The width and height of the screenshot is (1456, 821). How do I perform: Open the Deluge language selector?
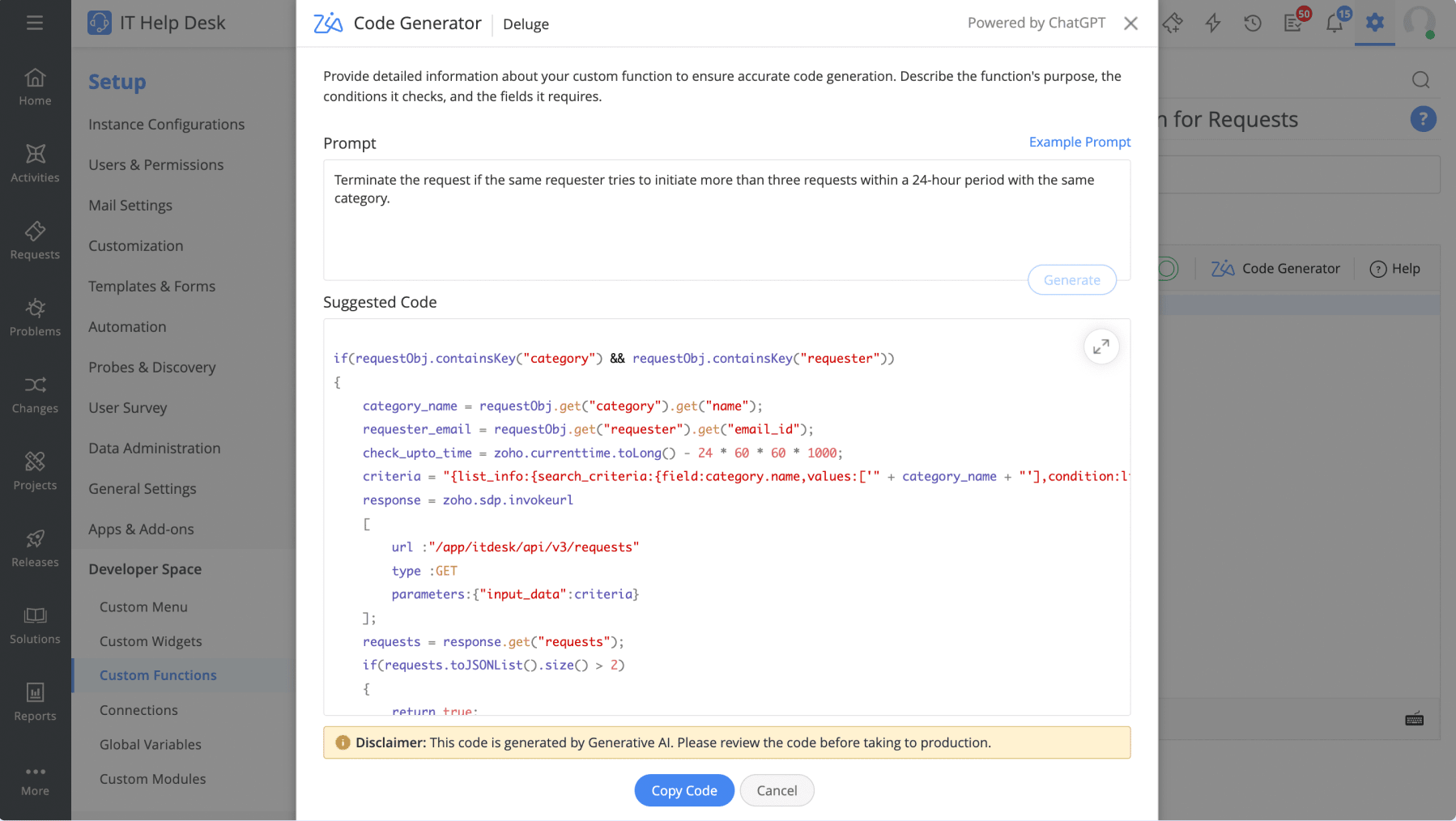[x=525, y=24]
